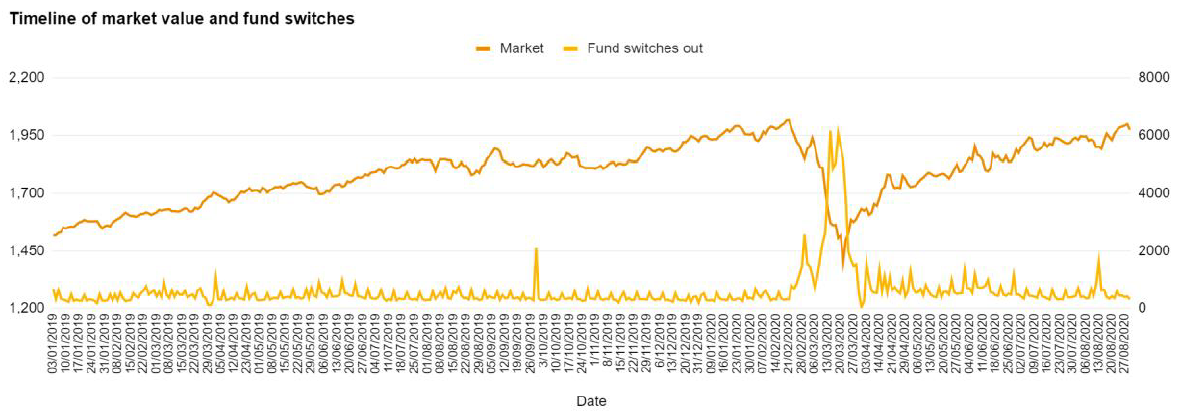
Task: Click the chart title text
Action: [x=181, y=18]
